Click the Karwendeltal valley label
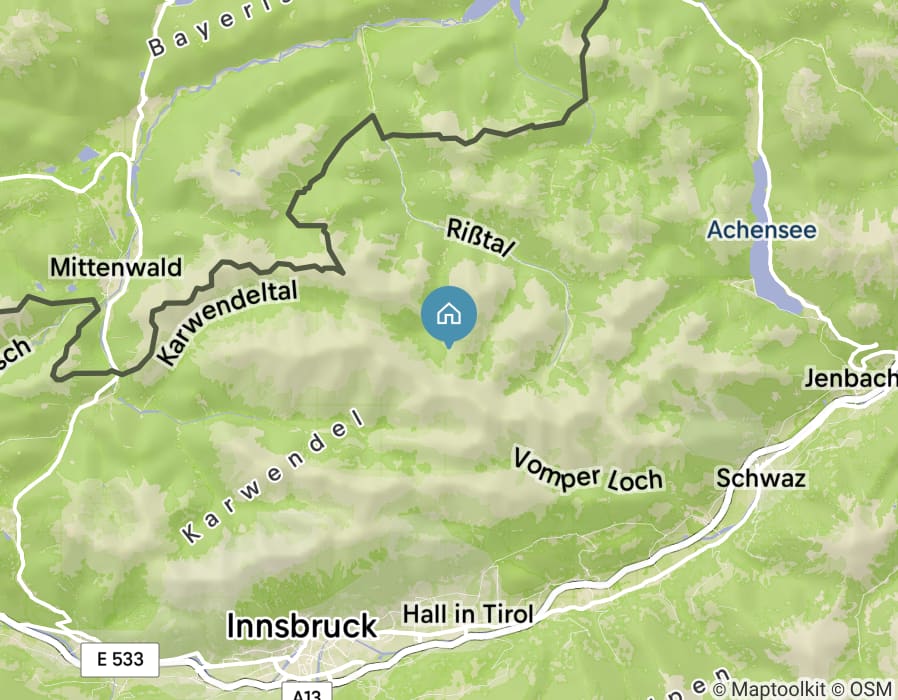898x700 pixels. [x=227, y=322]
